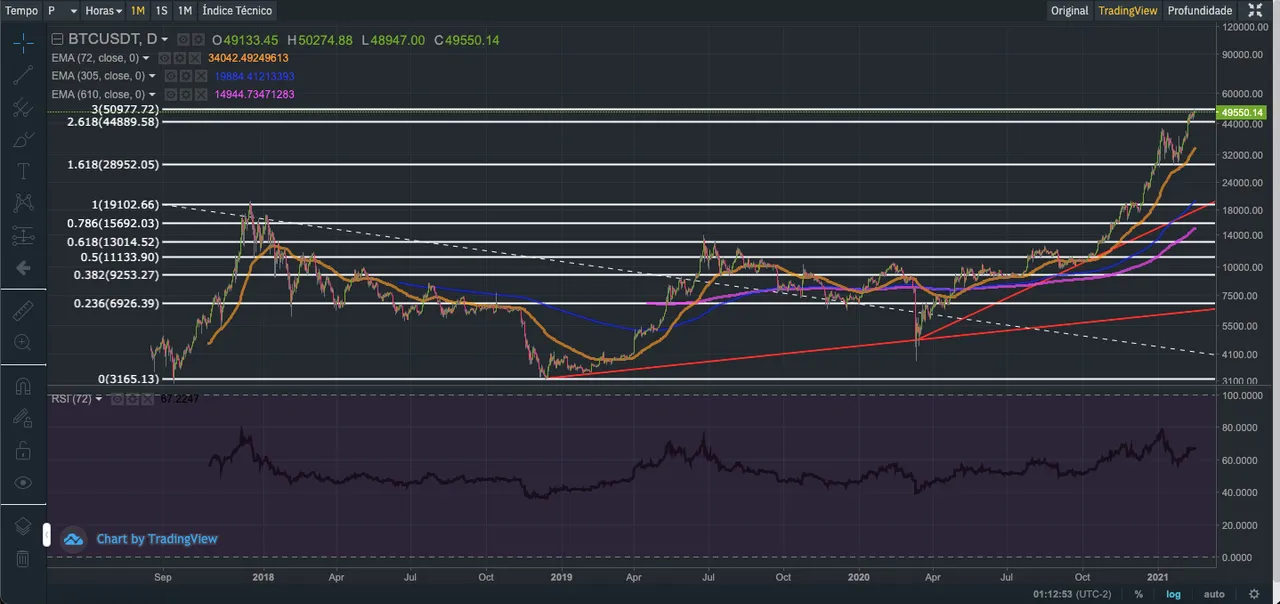Hide the EMA 610 line
This screenshot has height=604, width=1280.
(x=171, y=94)
